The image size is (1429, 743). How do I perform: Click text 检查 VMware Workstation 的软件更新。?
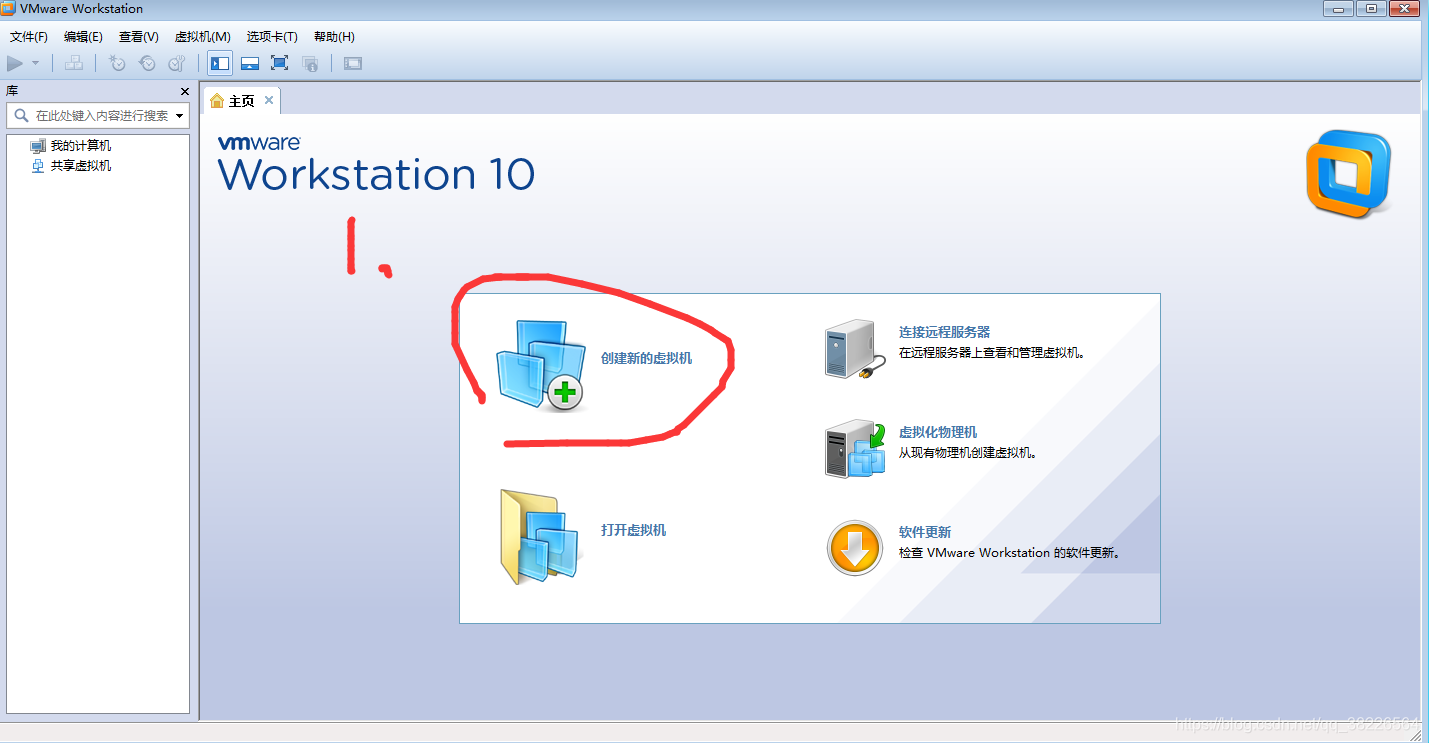(1010, 553)
